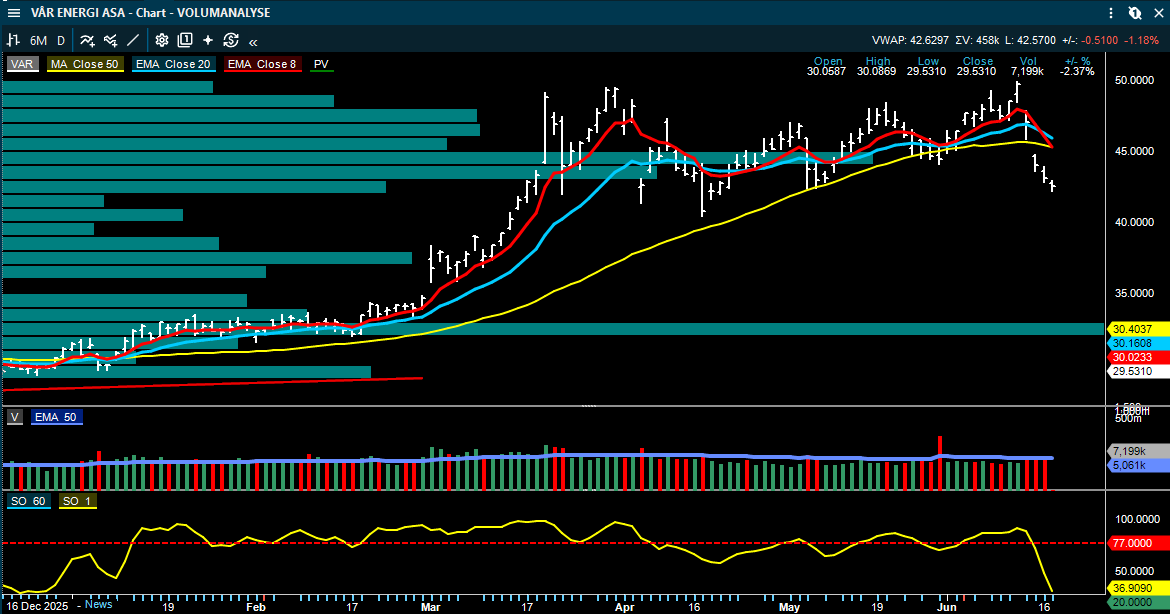Click the -0.5100 change value
Viewport: 1170px width, 614px height.
[1101, 40]
